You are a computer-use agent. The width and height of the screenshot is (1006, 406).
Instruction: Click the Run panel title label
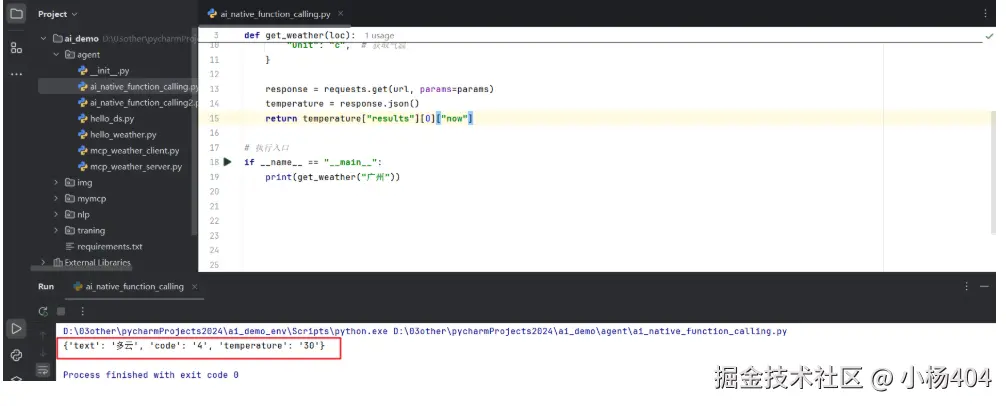[x=46, y=287]
